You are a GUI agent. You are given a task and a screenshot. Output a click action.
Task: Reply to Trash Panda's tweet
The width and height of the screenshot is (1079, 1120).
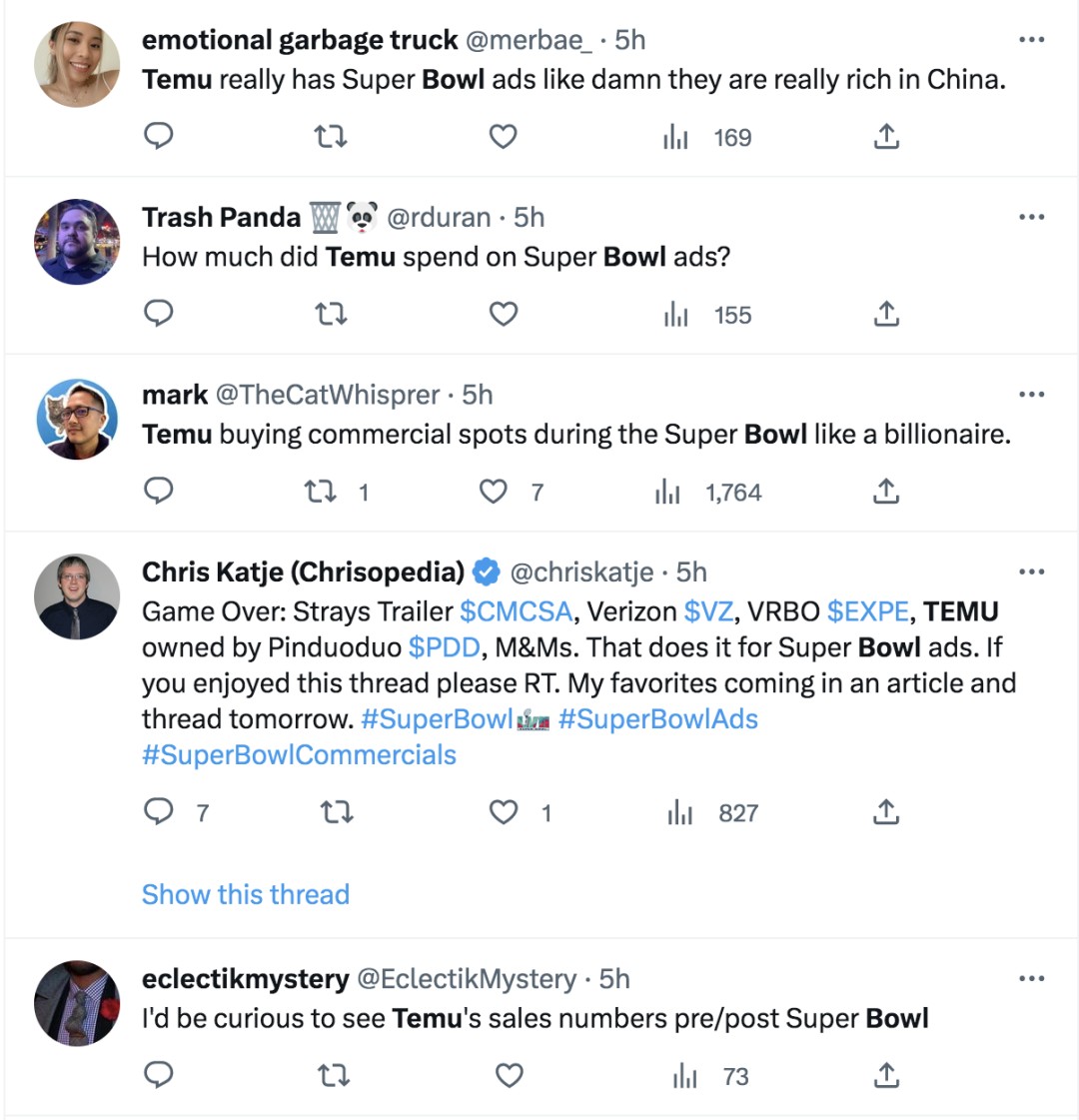click(159, 315)
